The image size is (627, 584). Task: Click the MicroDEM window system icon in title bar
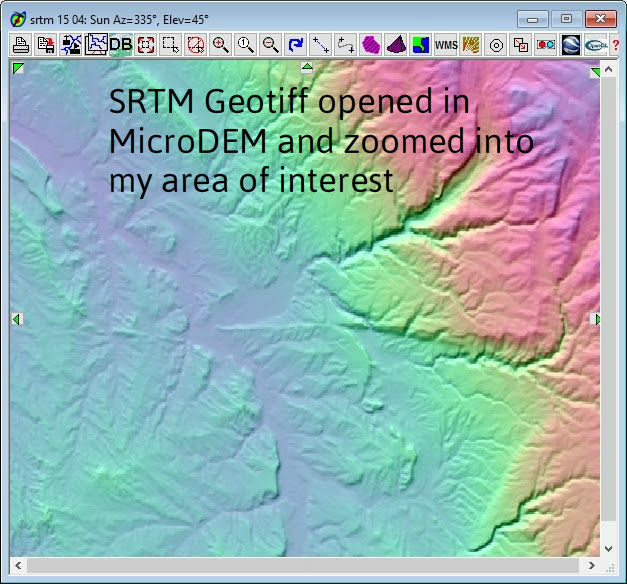click(x=18, y=19)
